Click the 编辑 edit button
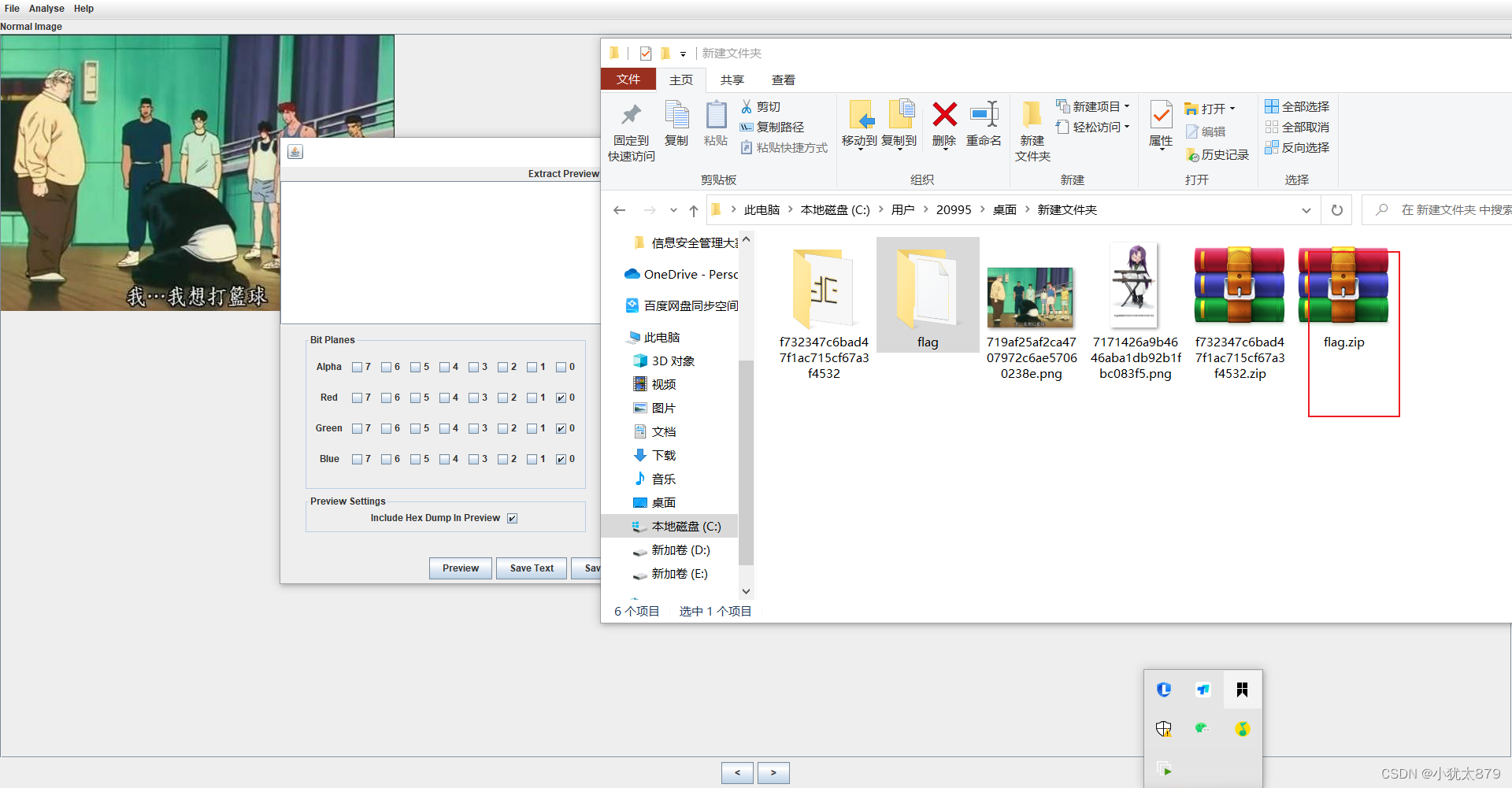Screen dimensions: 1512x788 (1206, 131)
